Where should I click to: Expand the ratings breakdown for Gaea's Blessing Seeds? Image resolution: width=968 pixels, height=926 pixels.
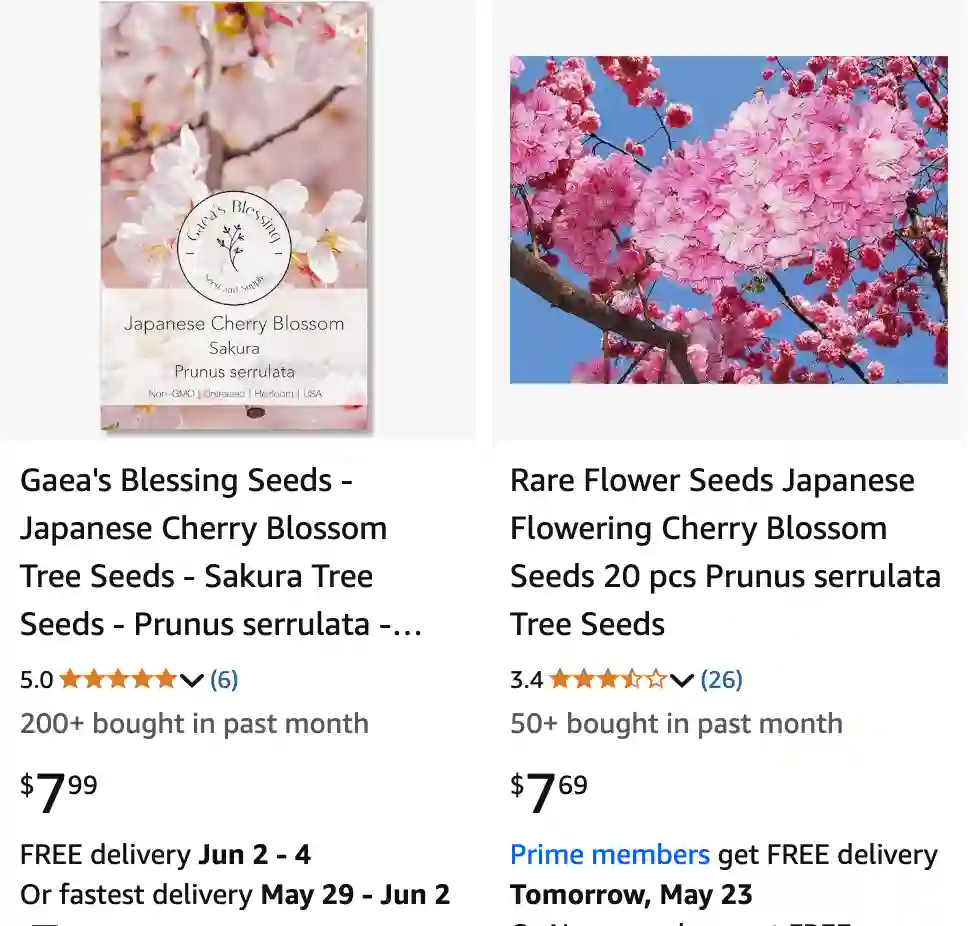coord(190,680)
